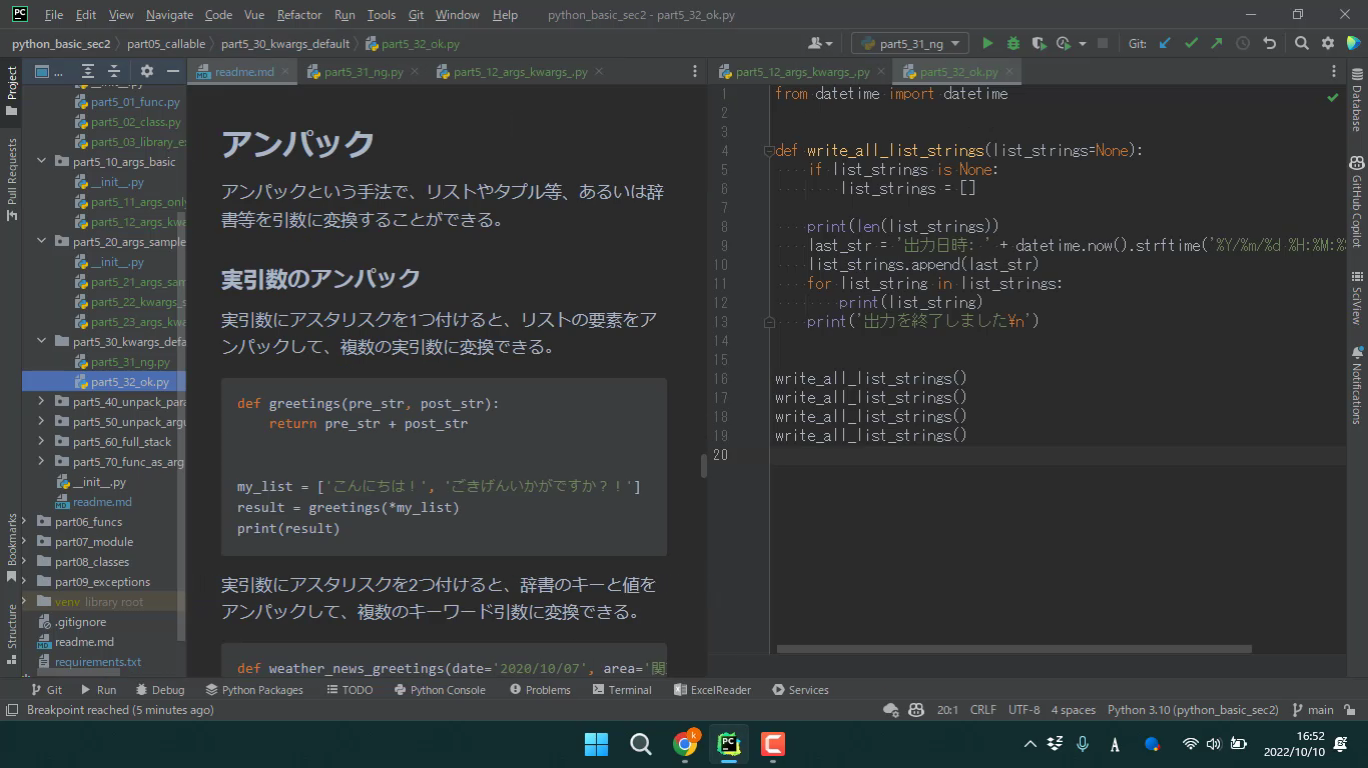Run the part5_31_ng configuration
This screenshot has height=768, width=1368.
click(988, 43)
